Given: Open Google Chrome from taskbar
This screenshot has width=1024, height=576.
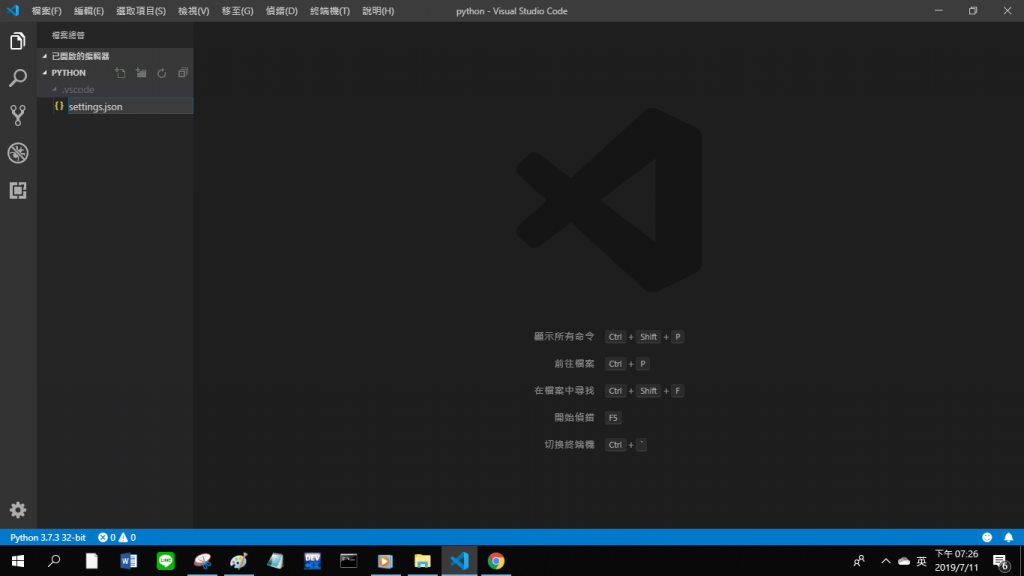Looking at the screenshot, I should click(x=496, y=561).
